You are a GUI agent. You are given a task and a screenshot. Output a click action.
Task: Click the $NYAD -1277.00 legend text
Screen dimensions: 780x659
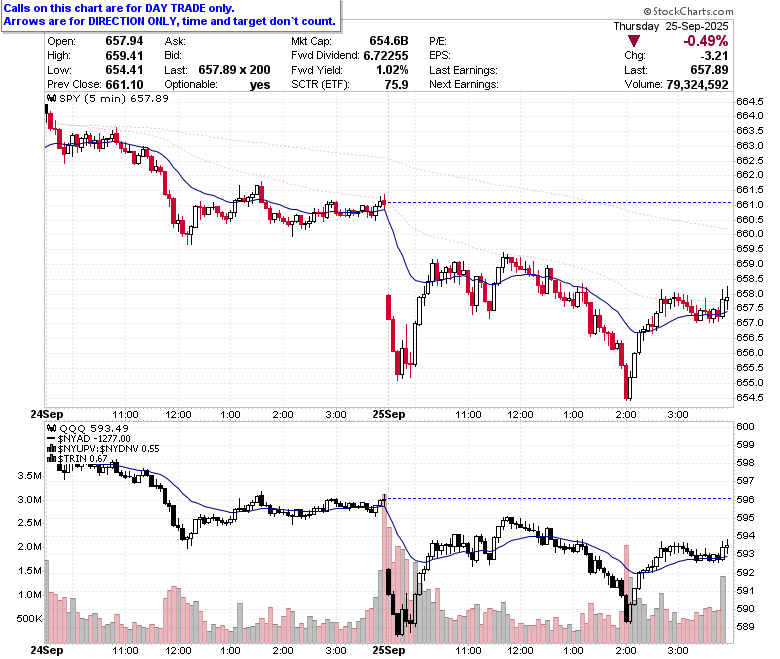pyautogui.click(x=94, y=439)
